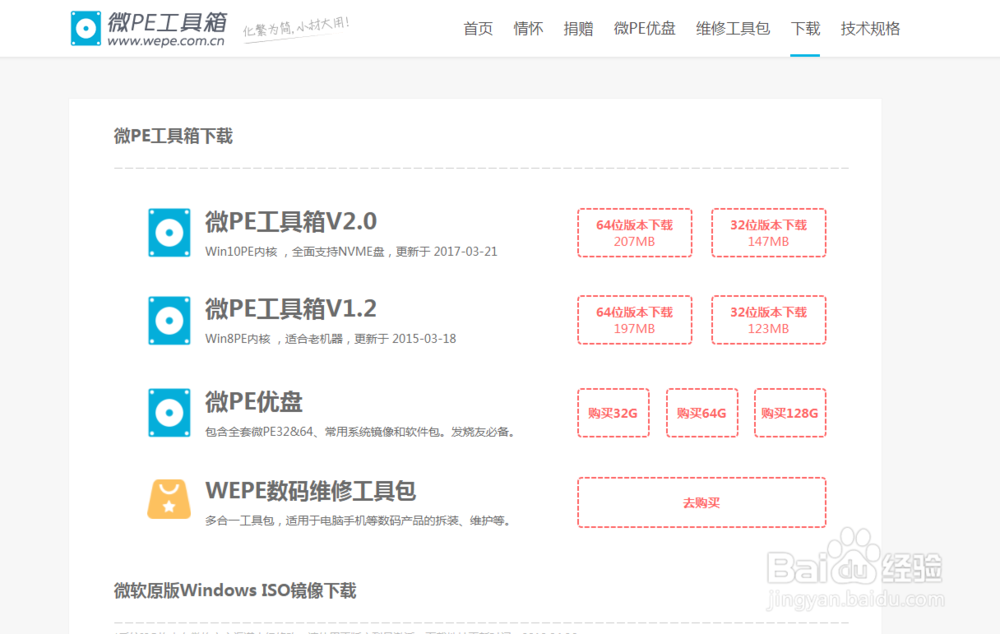Click the 去购买 button
This screenshot has height=634, width=1000.
coord(702,503)
